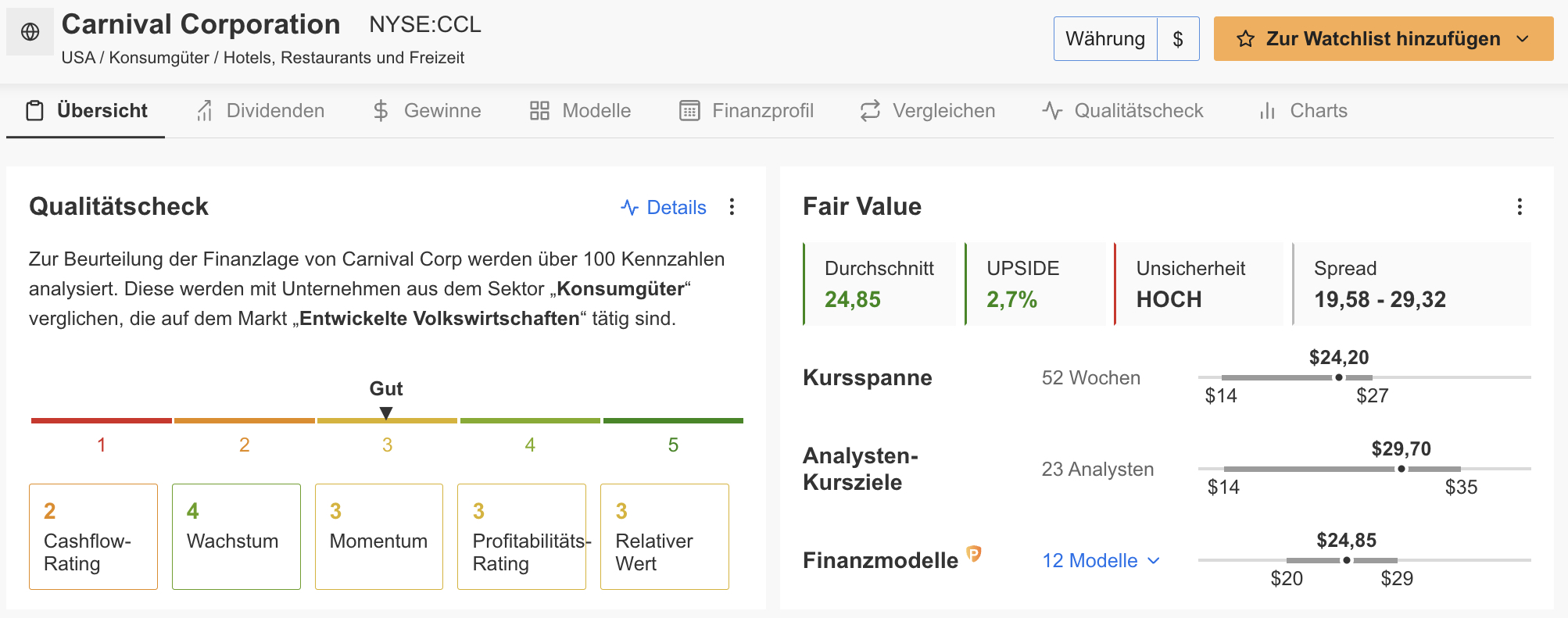
Task: Open the Finanzprofil tab
Action: tap(746, 111)
